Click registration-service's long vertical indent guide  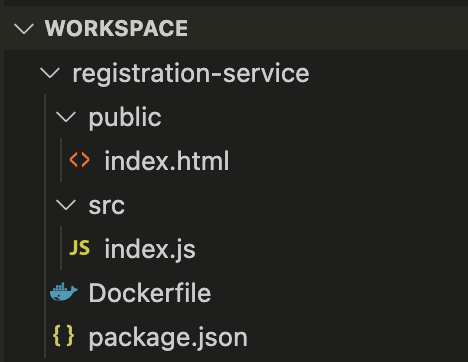pyautogui.click(x=45, y=226)
